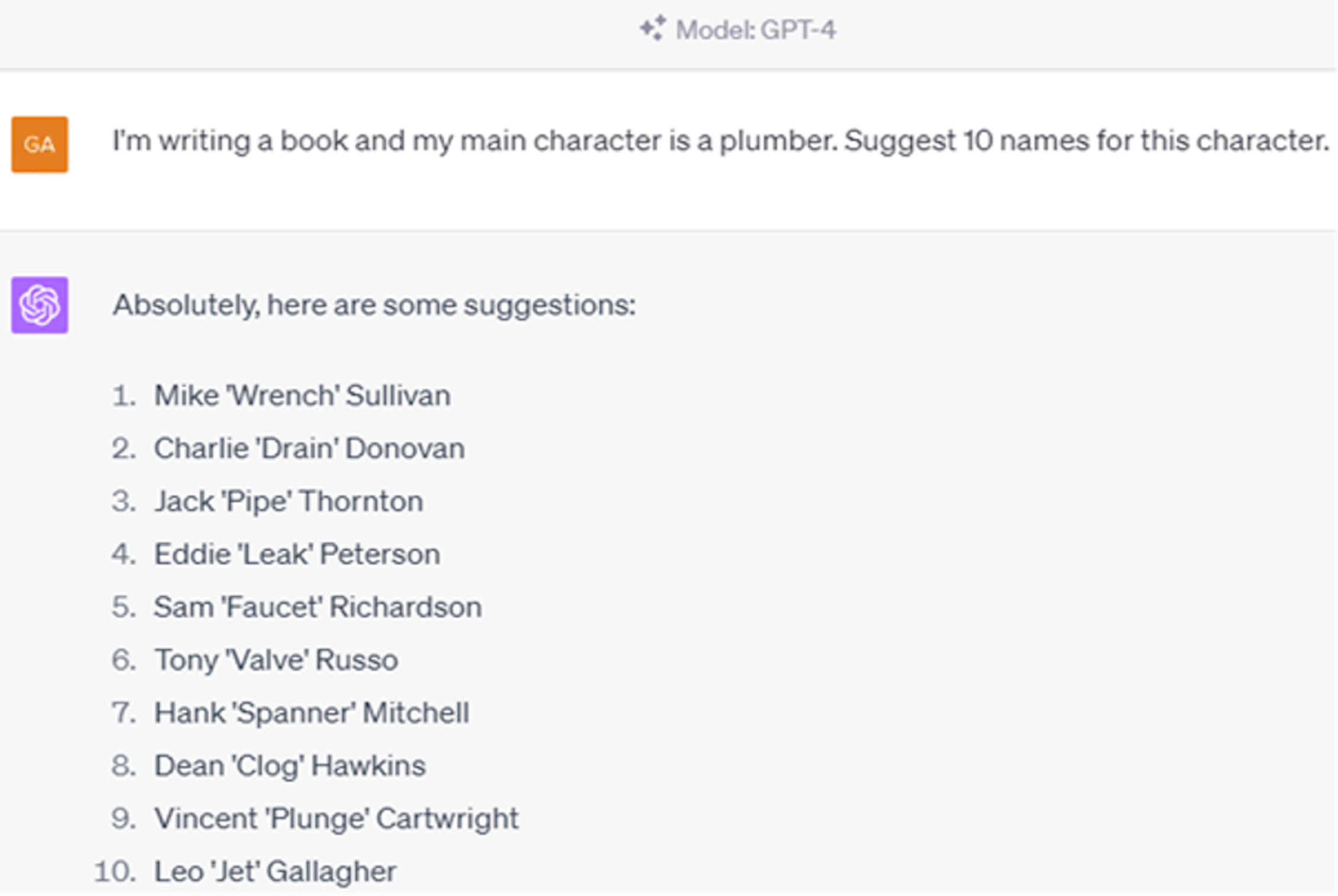1338x896 pixels.
Task: Pick the name Dean 'Clog' Hawkins
Action: 290,765
